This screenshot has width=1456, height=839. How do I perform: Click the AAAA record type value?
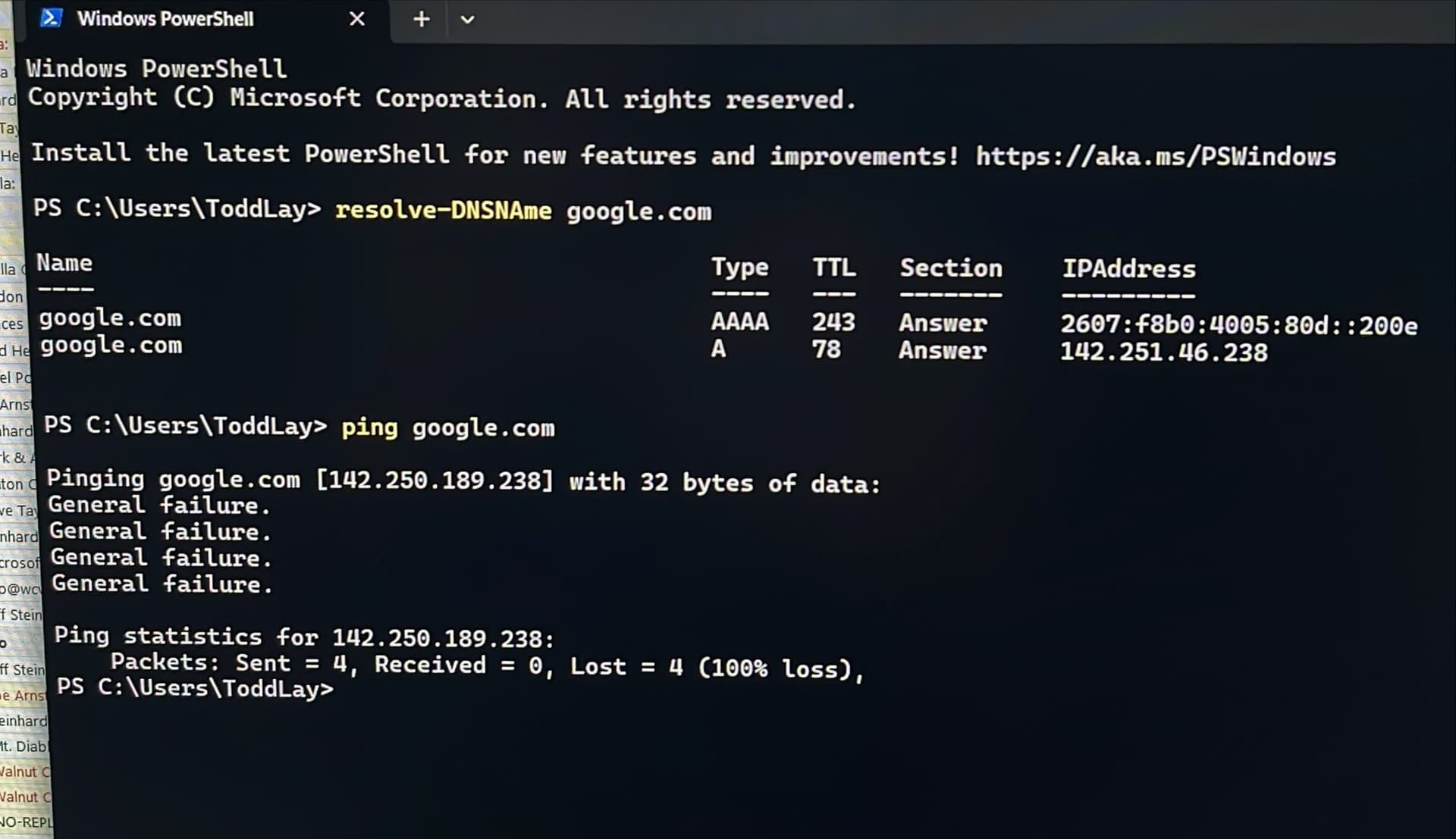(x=740, y=321)
